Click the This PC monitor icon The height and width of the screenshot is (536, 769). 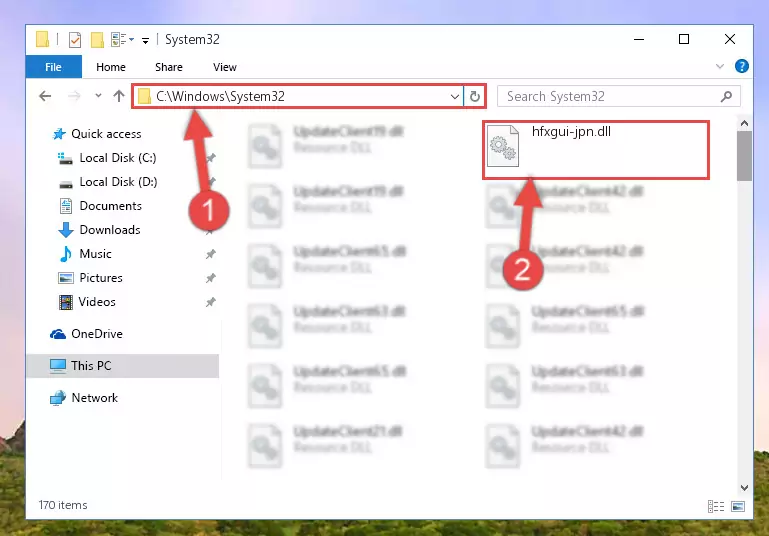58,366
